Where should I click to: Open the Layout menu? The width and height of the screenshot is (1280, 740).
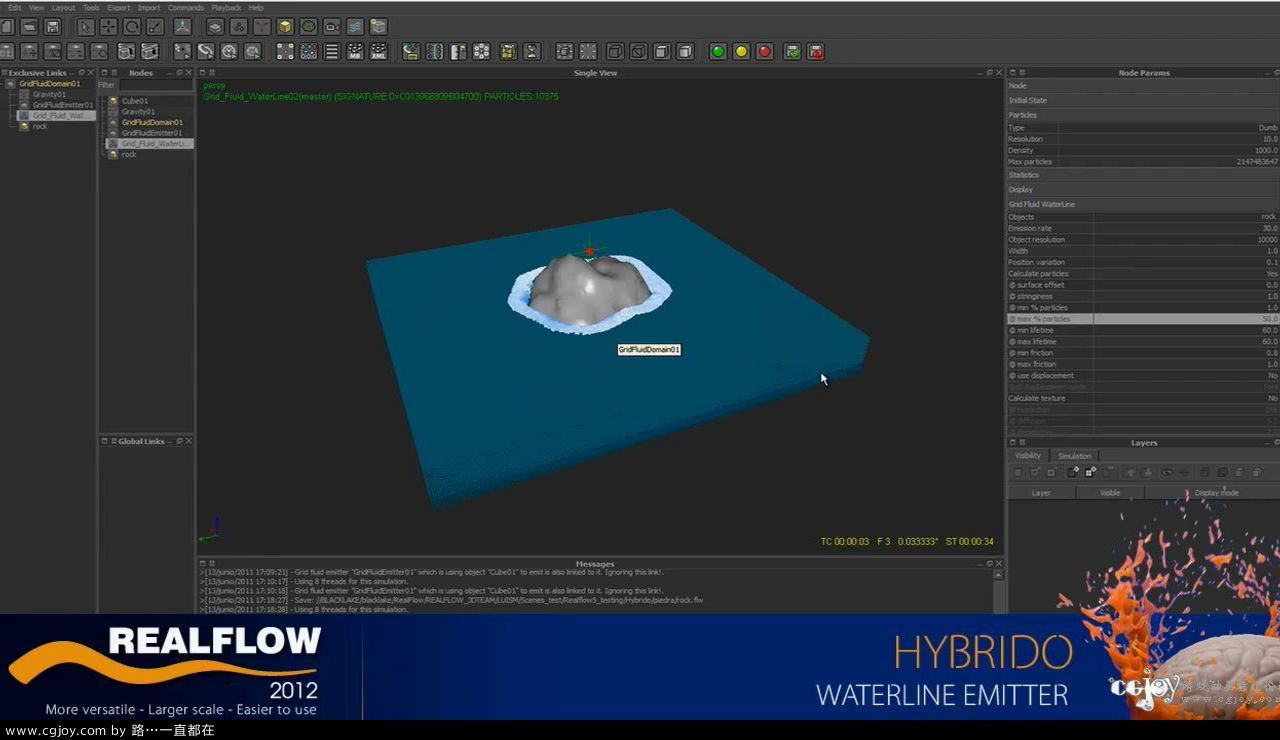63,7
